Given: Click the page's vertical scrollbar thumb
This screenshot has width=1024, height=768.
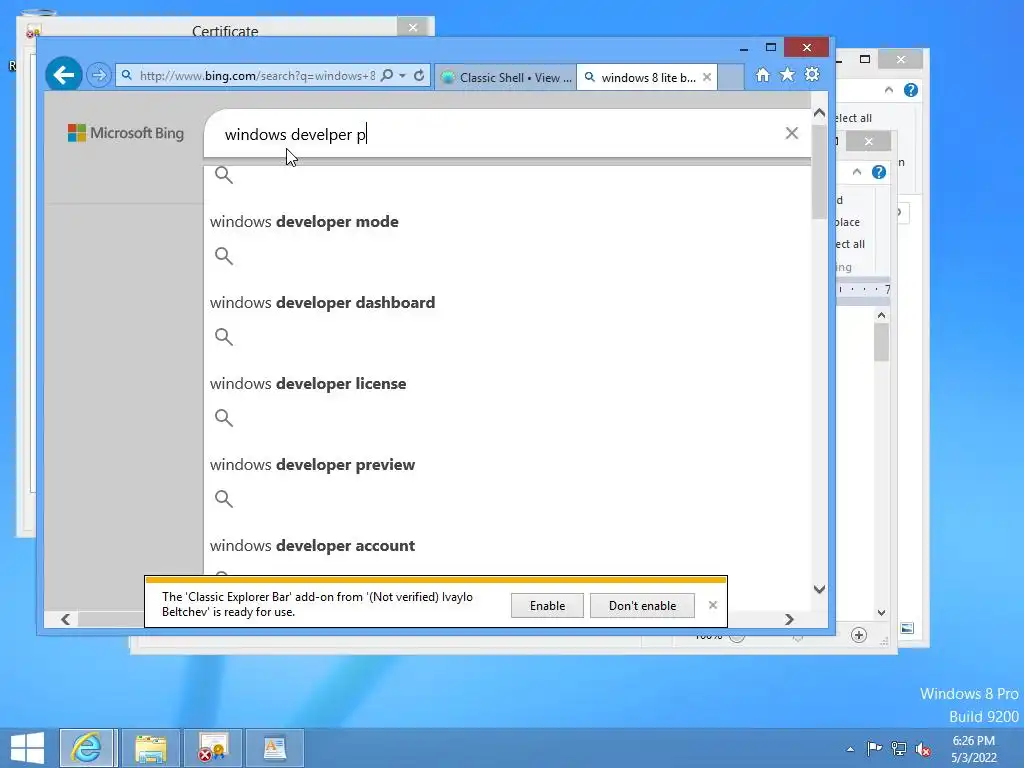Looking at the screenshot, I should pos(819,172).
